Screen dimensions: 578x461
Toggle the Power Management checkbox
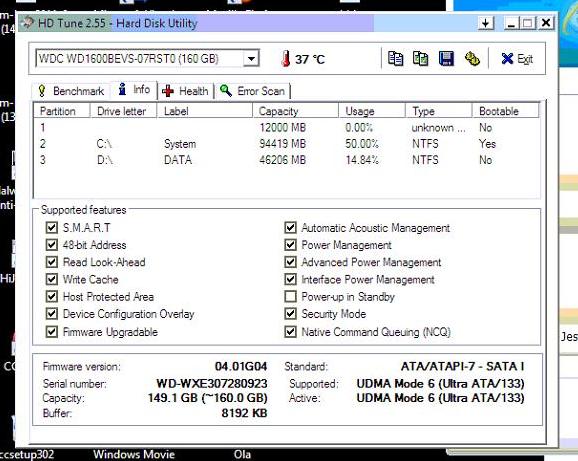pyautogui.click(x=290, y=245)
